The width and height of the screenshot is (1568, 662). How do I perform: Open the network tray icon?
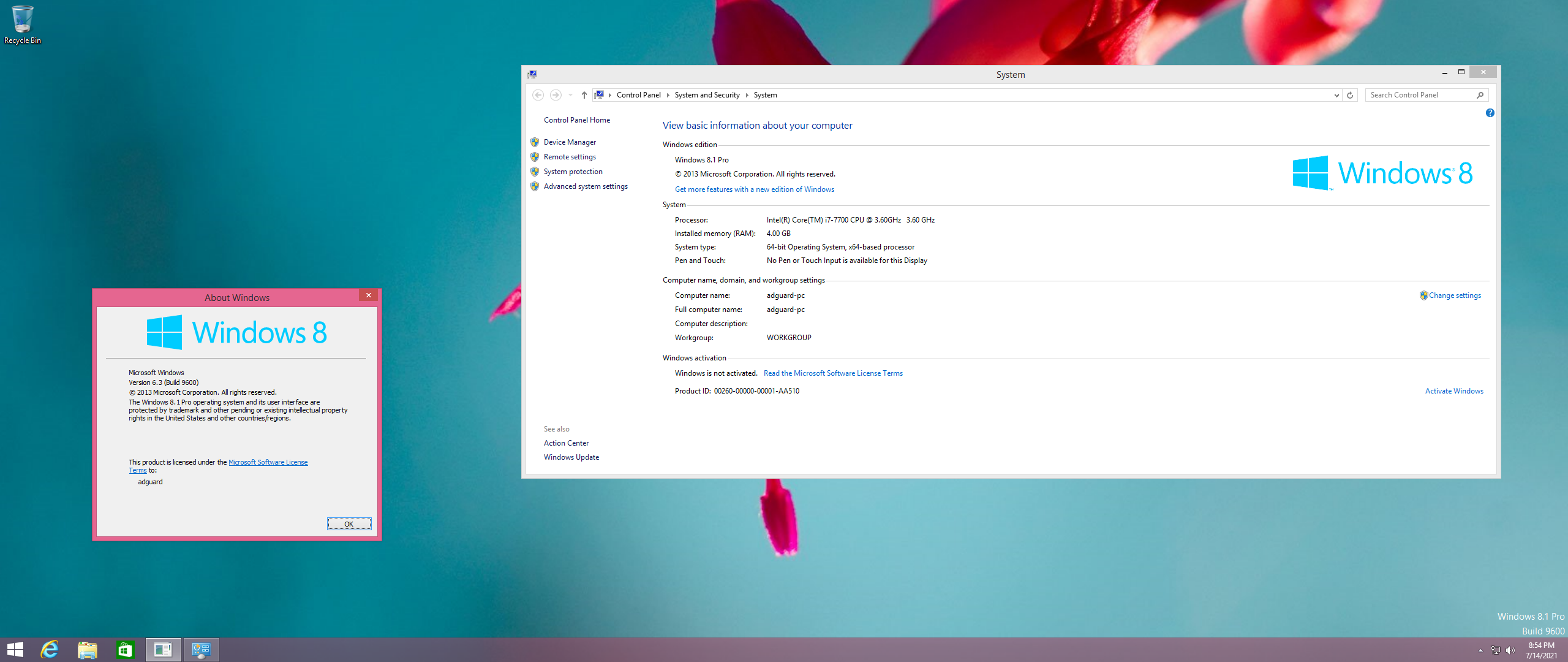point(1496,650)
